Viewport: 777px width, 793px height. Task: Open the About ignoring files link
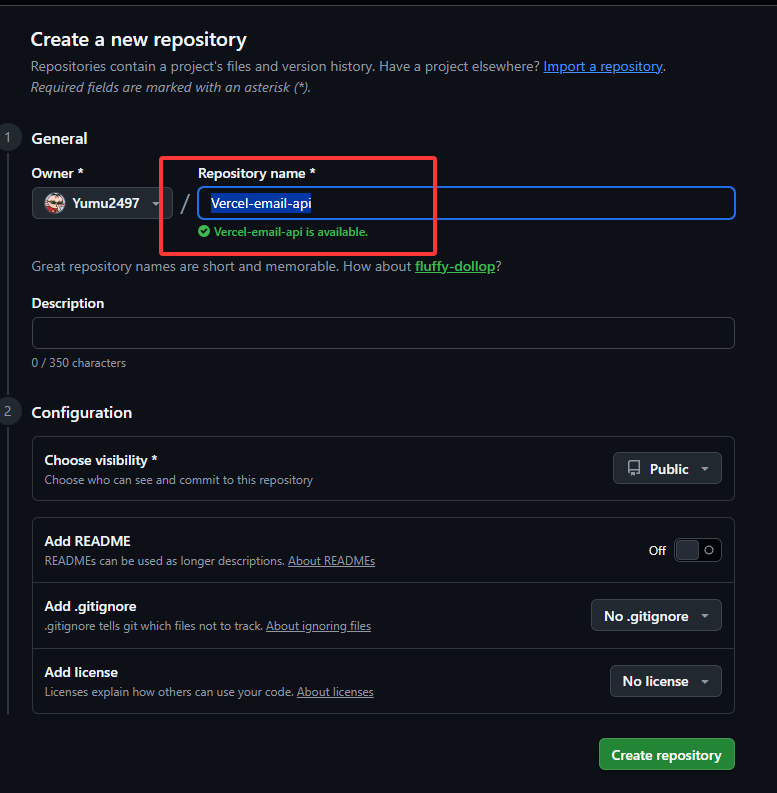pos(318,626)
